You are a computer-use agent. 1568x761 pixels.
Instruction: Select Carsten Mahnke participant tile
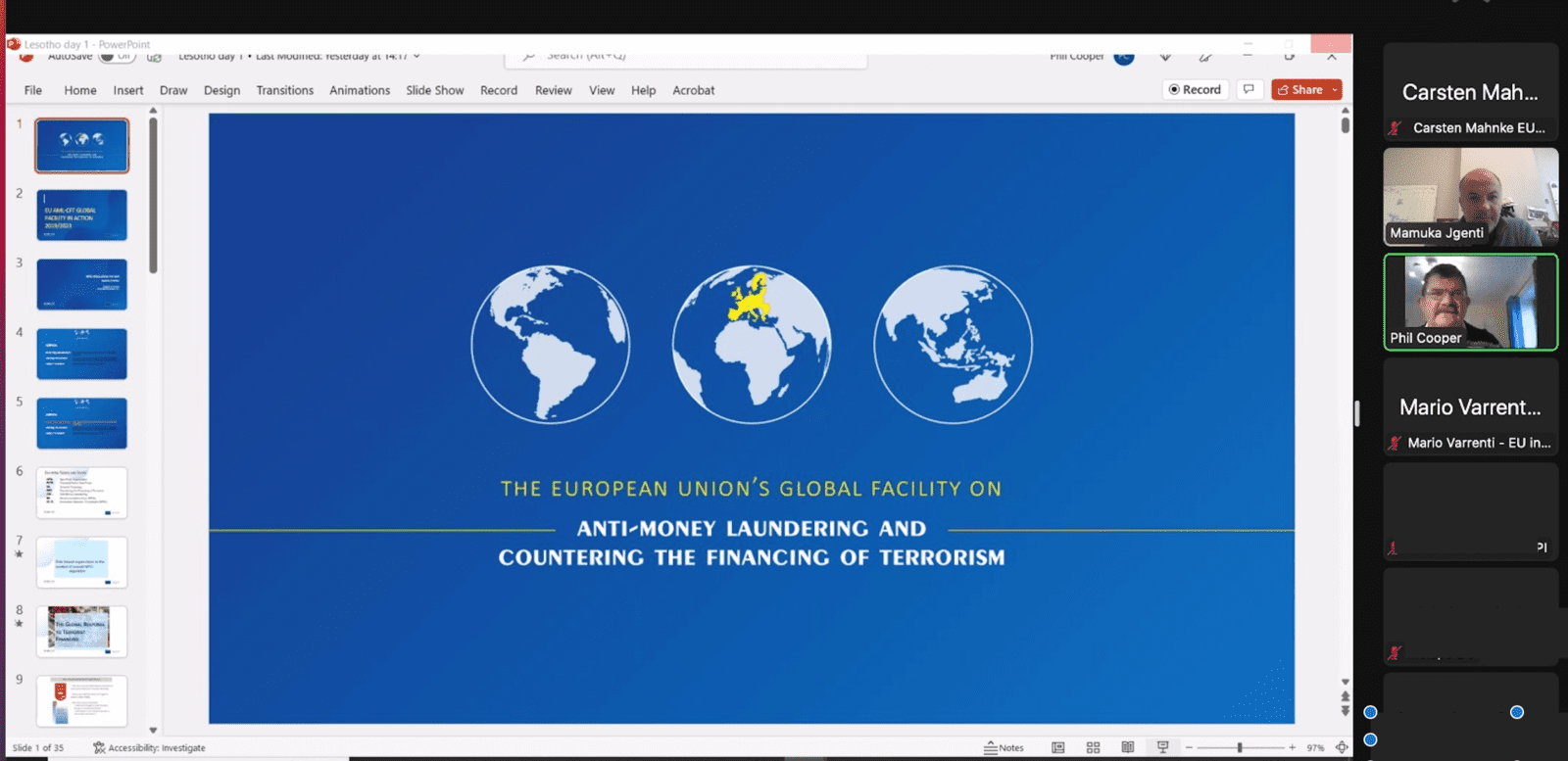1470,91
